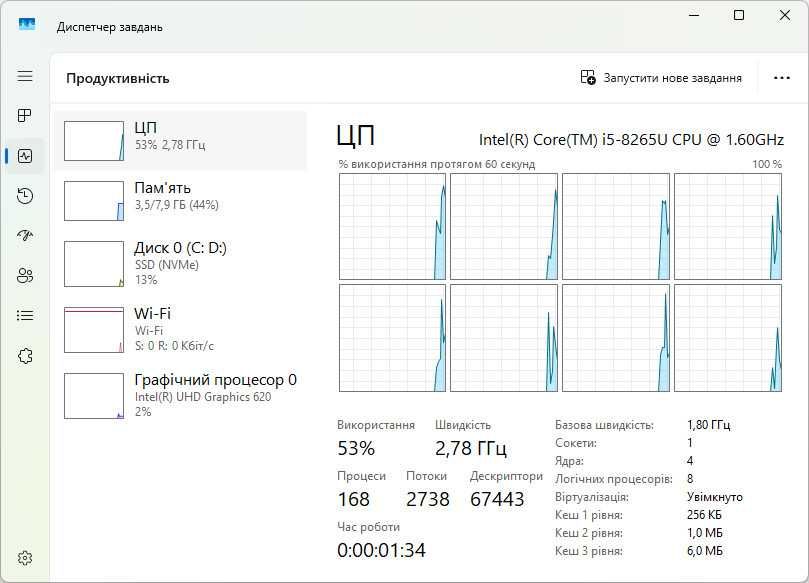809x583 pixels.
Task: Open the three-dot more options menu
Action: tap(782, 78)
